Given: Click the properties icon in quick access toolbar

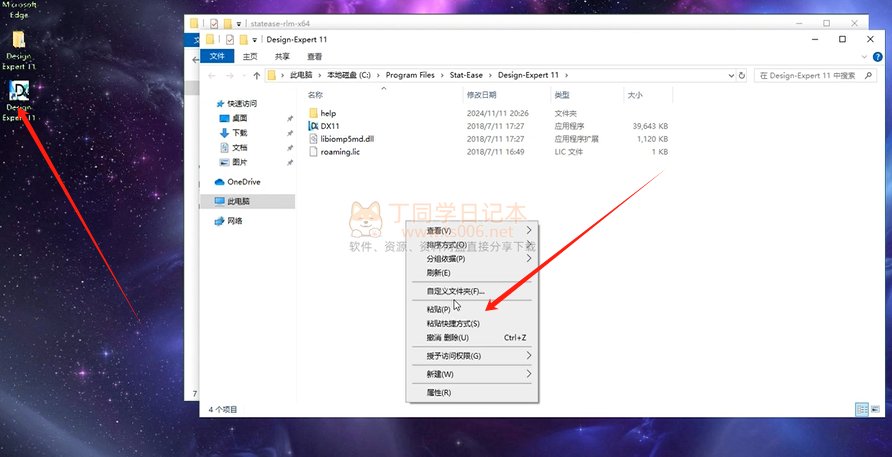Looking at the screenshot, I should (230, 39).
